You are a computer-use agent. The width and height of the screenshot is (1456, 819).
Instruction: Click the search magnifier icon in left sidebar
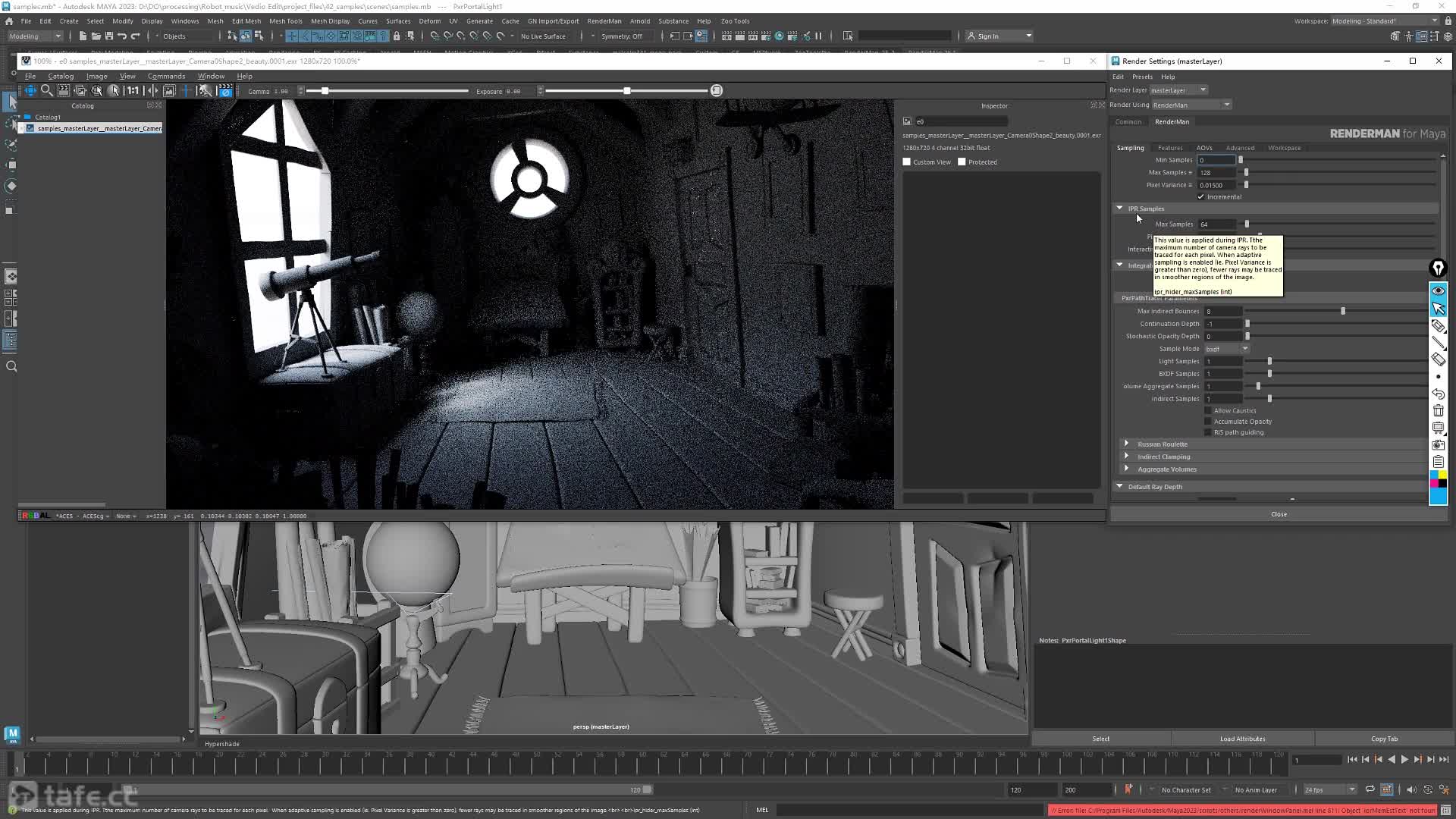click(11, 366)
